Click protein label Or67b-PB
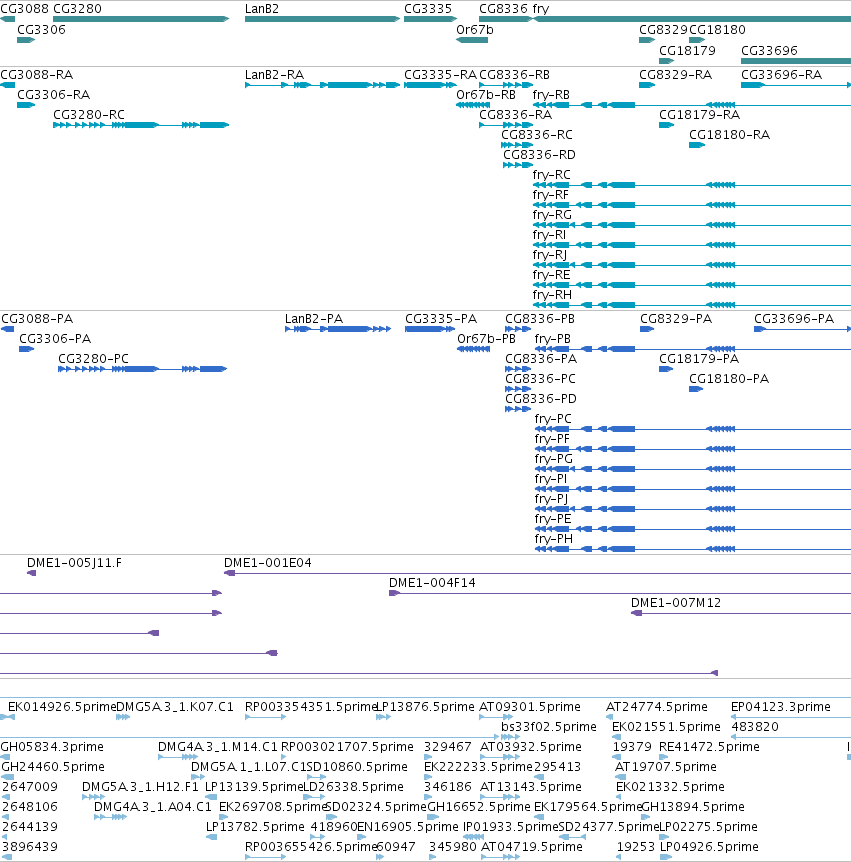 coord(487,339)
